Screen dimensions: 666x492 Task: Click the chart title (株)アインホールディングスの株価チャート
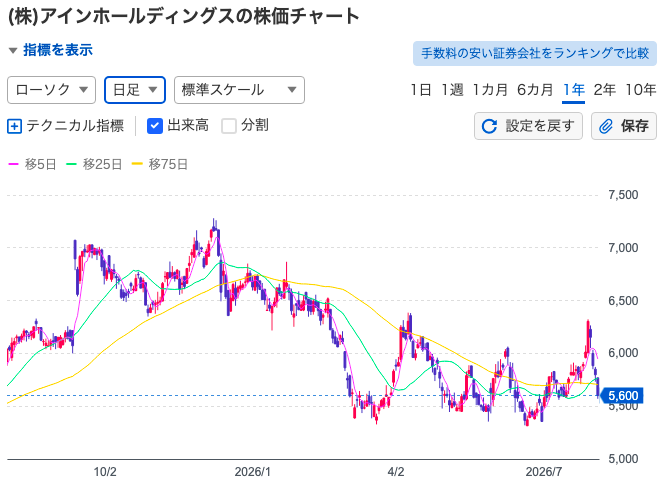(184, 17)
